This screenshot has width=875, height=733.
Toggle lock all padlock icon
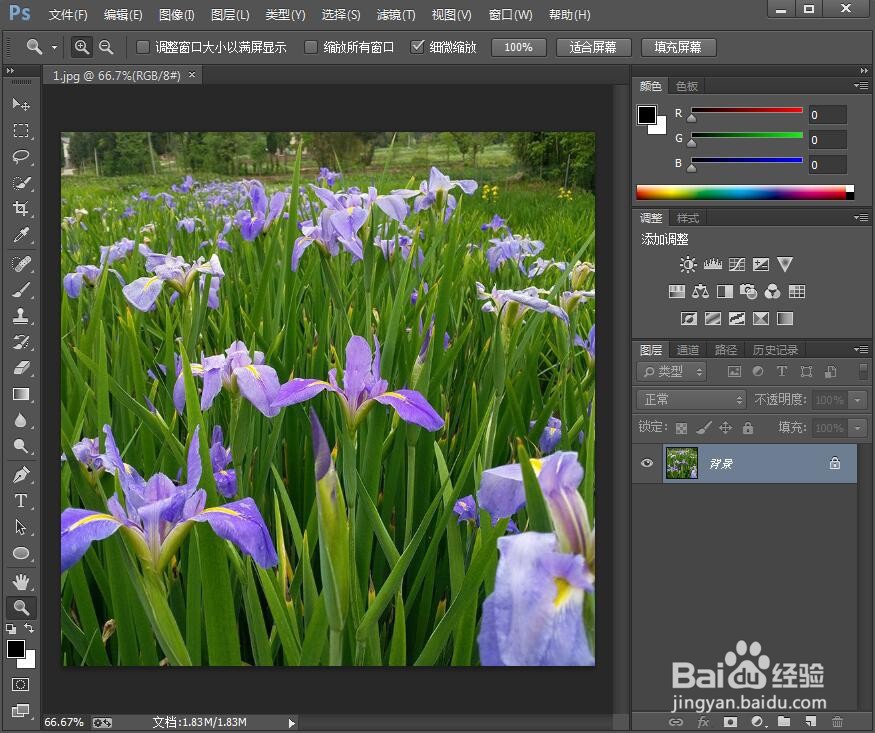[748, 428]
